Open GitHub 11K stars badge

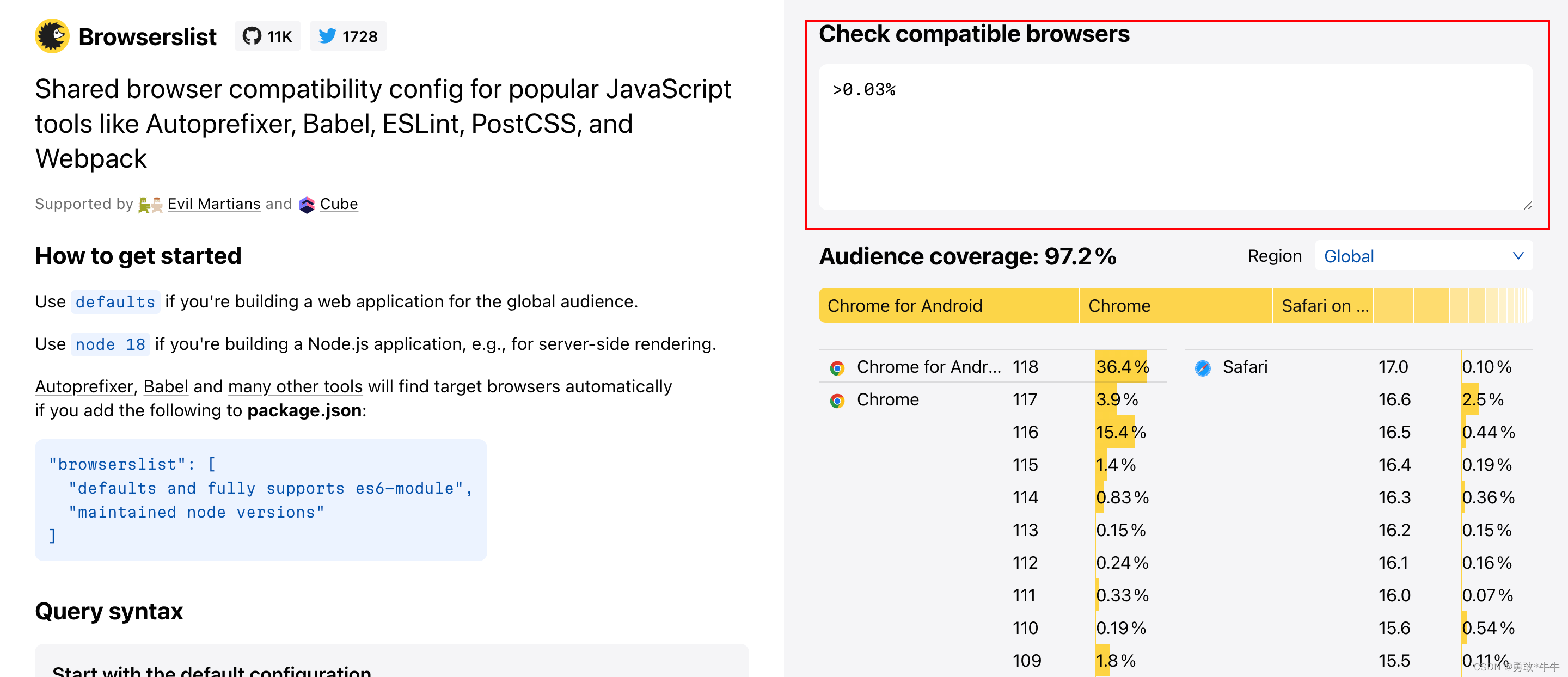(x=268, y=36)
